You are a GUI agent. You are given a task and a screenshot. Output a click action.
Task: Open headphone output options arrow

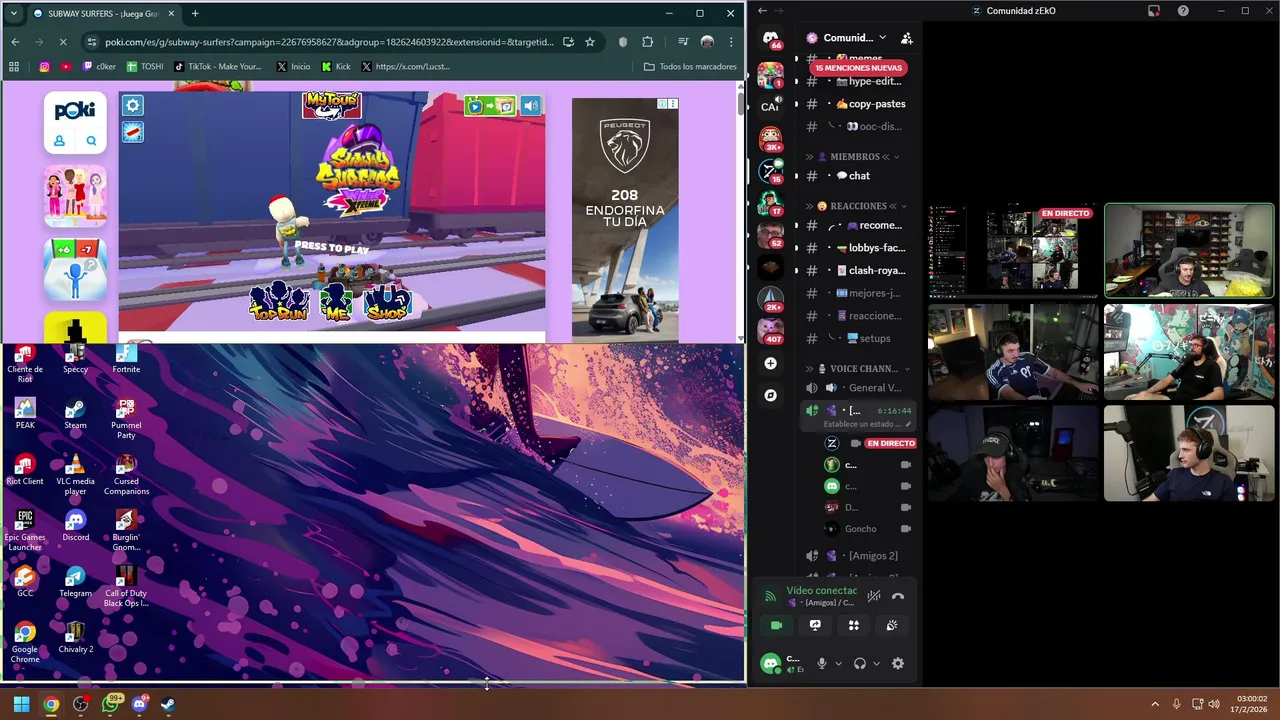click(876, 663)
